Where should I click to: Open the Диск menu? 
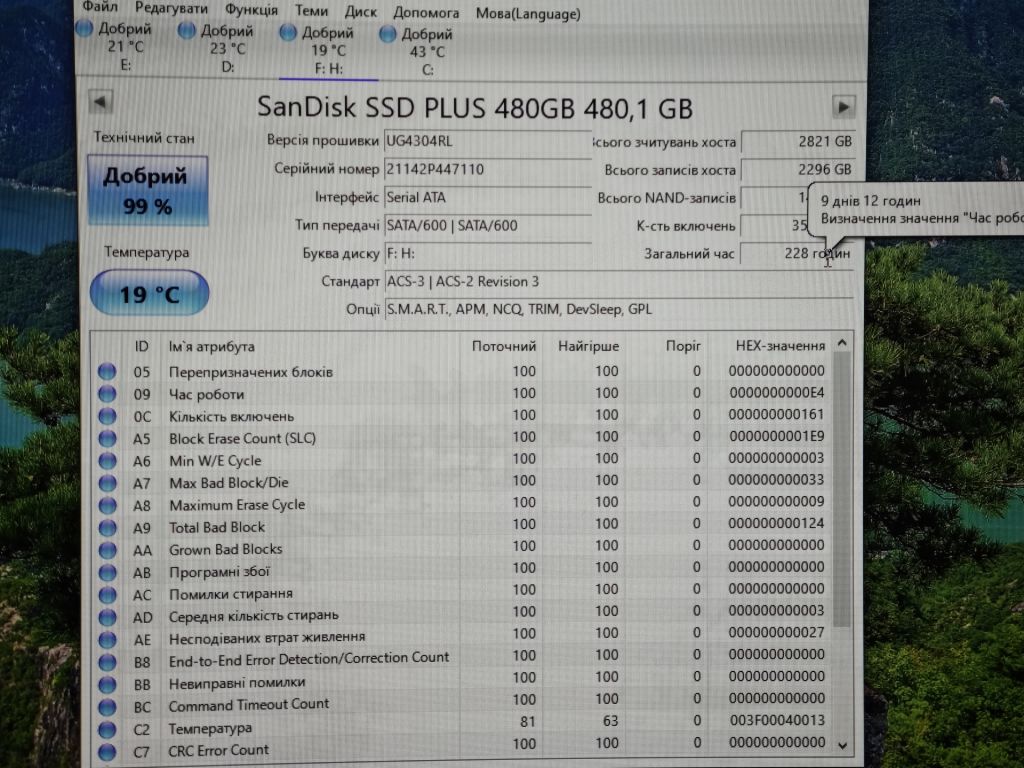(360, 12)
